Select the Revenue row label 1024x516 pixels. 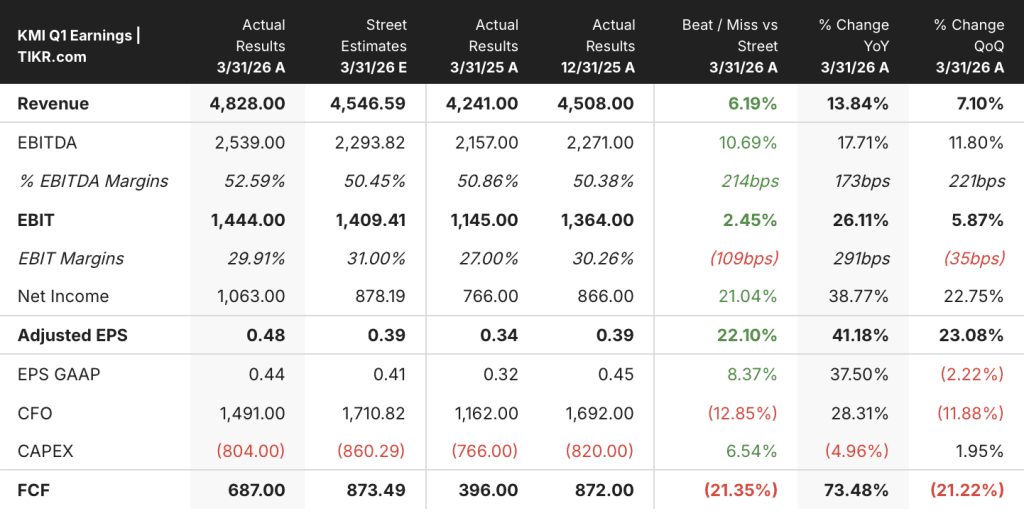tap(53, 103)
